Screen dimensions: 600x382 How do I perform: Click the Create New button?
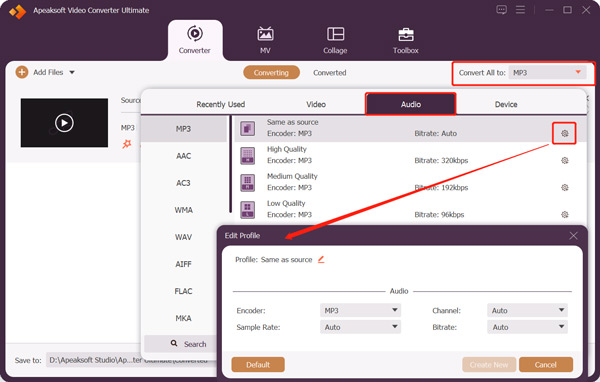(x=489, y=364)
